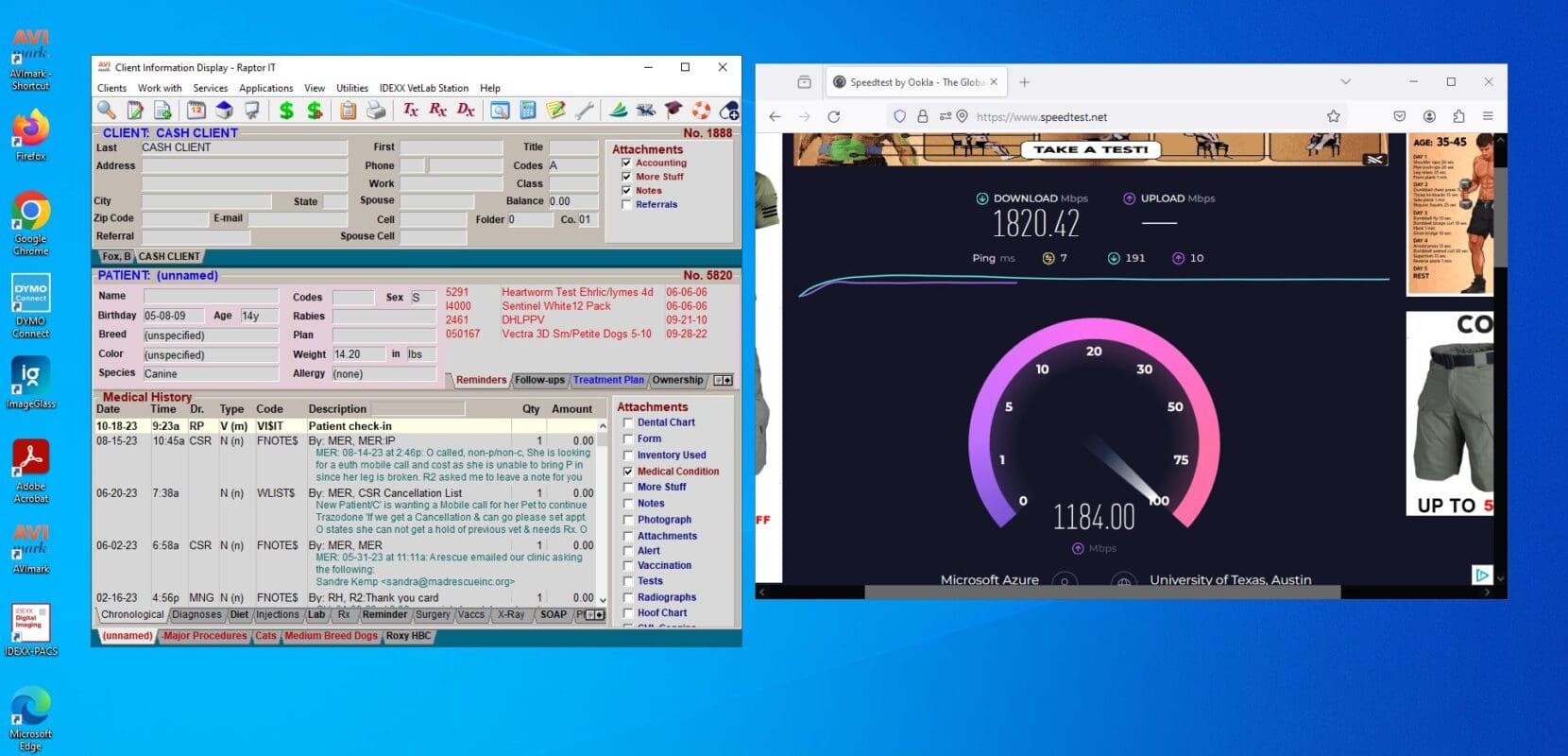
Task: Click the printer icon in AVImark toolbar
Action: click(x=376, y=111)
